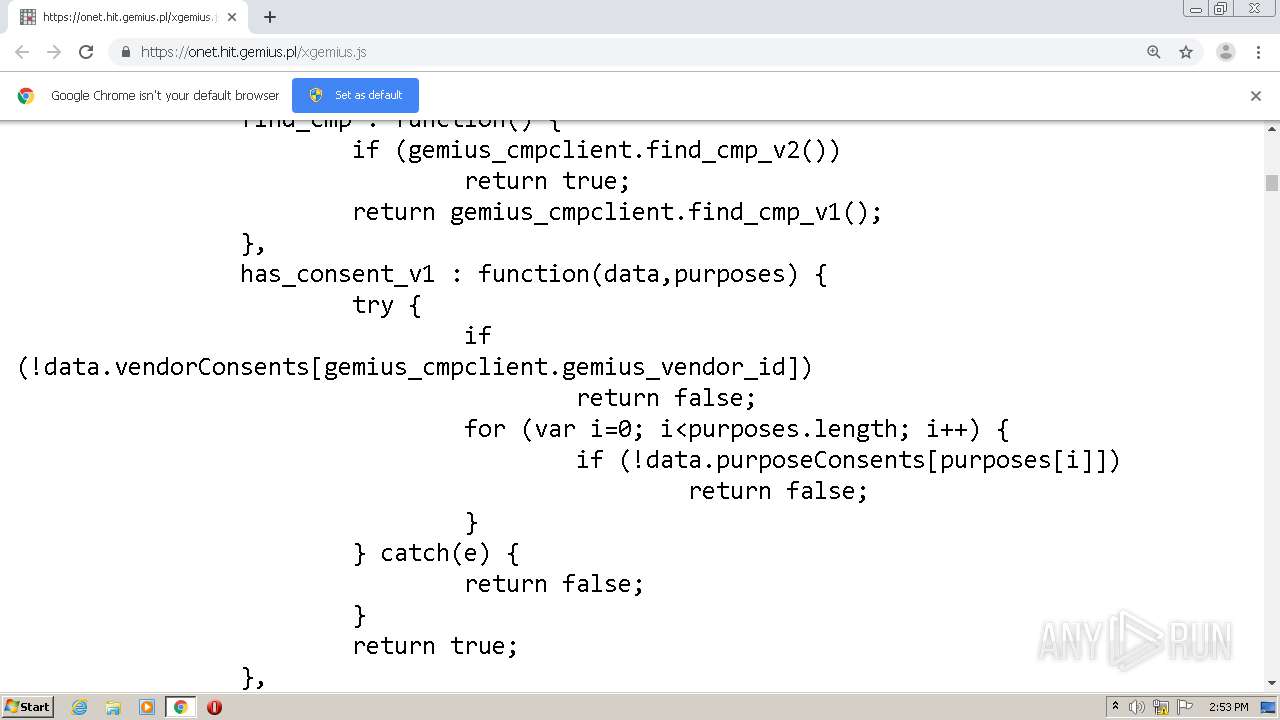Show hidden system tray icons
Screen dimensions: 1280x720
tap(1115, 707)
